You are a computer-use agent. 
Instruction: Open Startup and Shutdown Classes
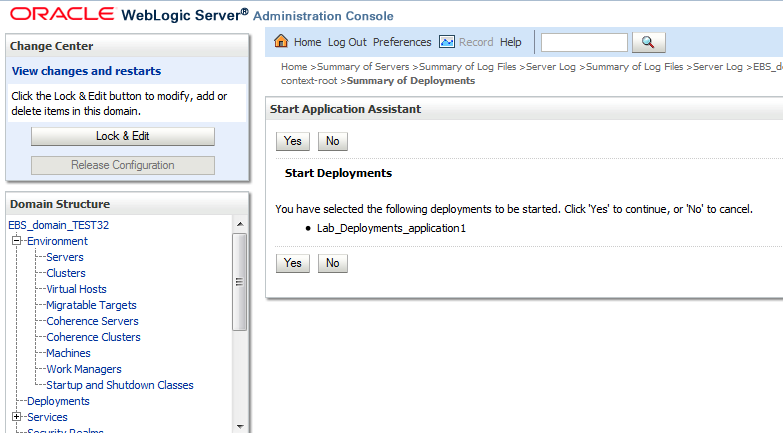point(120,385)
